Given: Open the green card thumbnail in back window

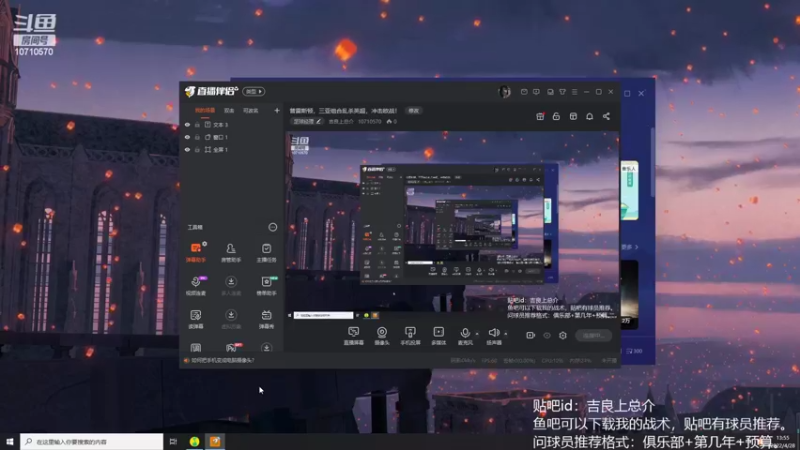Looking at the screenshot, I should click(630, 191).
